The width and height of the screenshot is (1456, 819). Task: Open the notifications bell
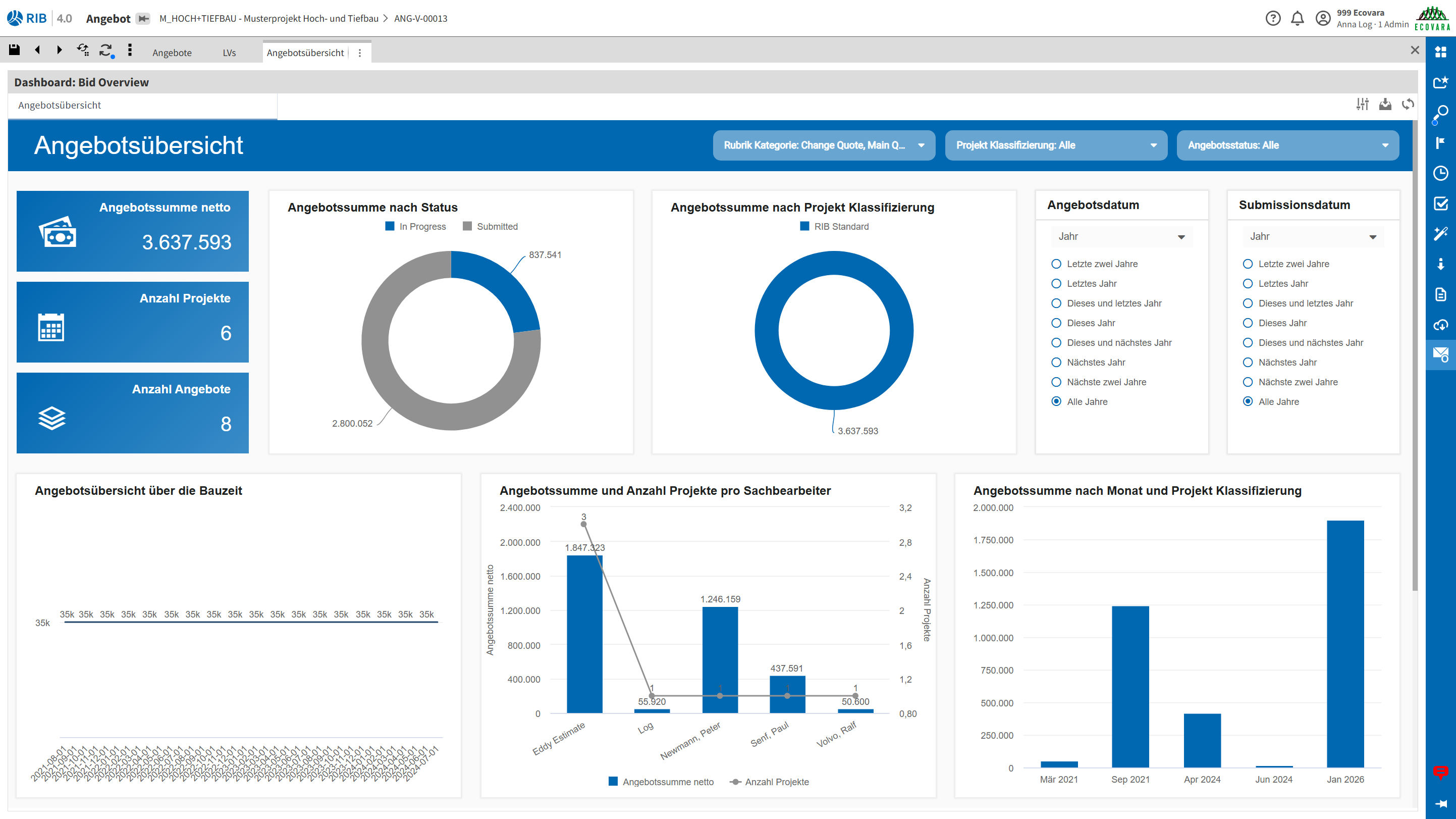(1297, 18)
